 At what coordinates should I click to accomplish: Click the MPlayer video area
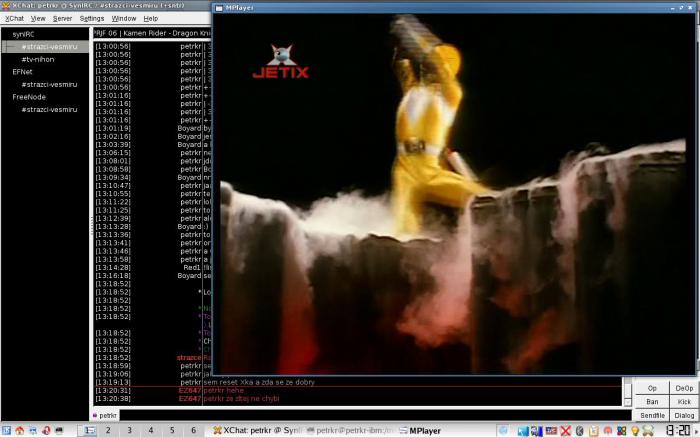(x=454, y=194)
